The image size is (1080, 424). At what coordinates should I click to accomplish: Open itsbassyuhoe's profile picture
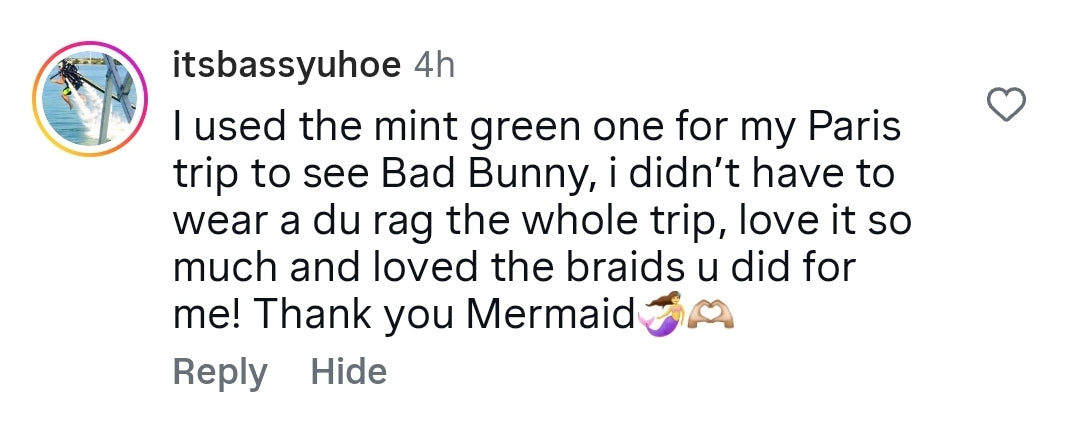pos(90,98)
